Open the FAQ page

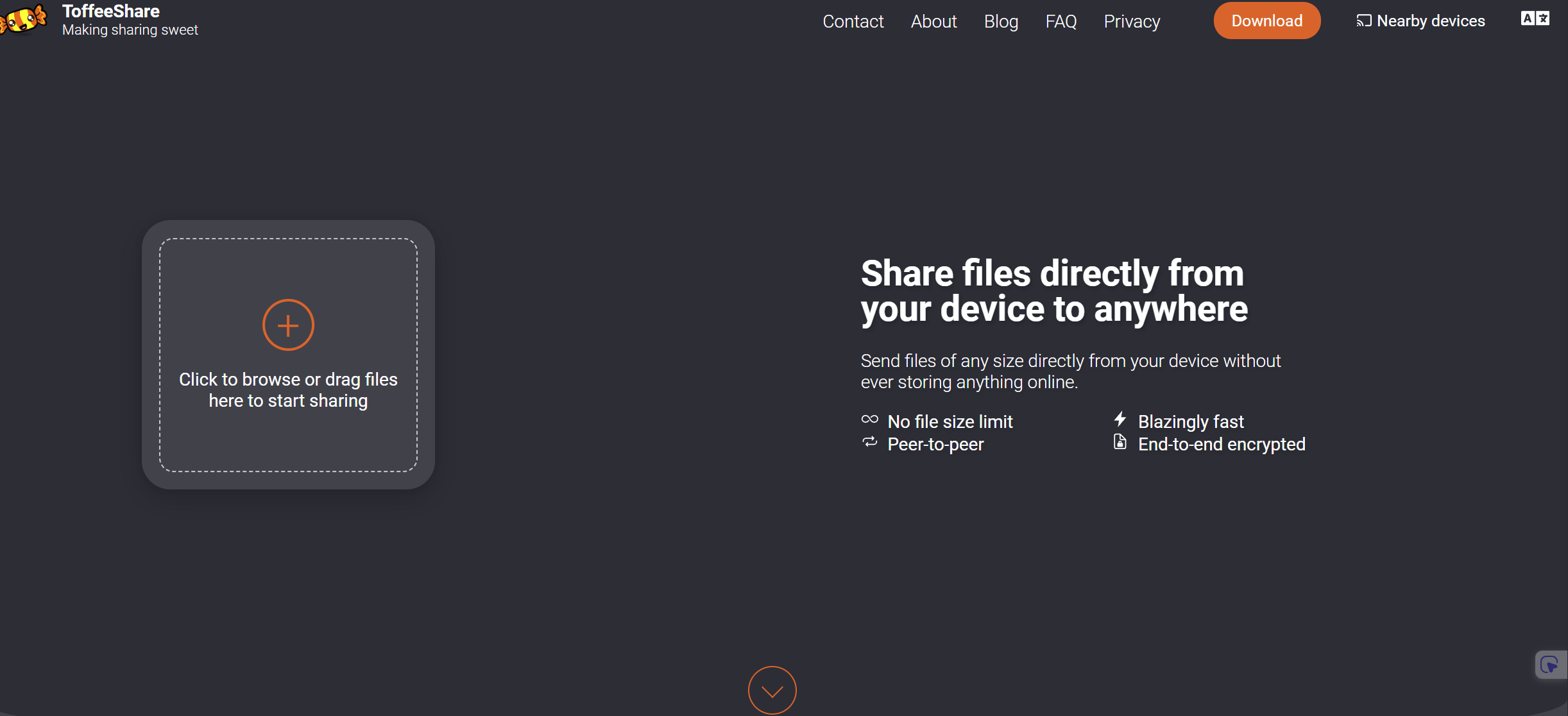point(1061,22)
